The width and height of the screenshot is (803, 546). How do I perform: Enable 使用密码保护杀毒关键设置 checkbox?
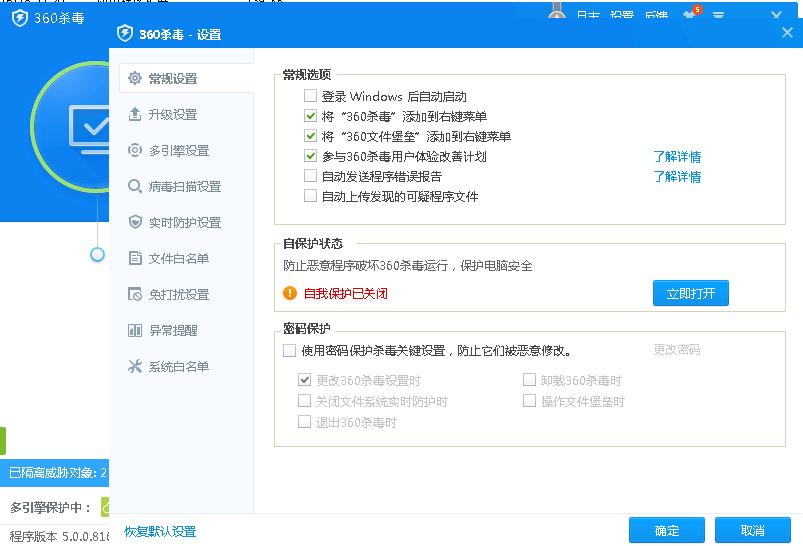289,350
